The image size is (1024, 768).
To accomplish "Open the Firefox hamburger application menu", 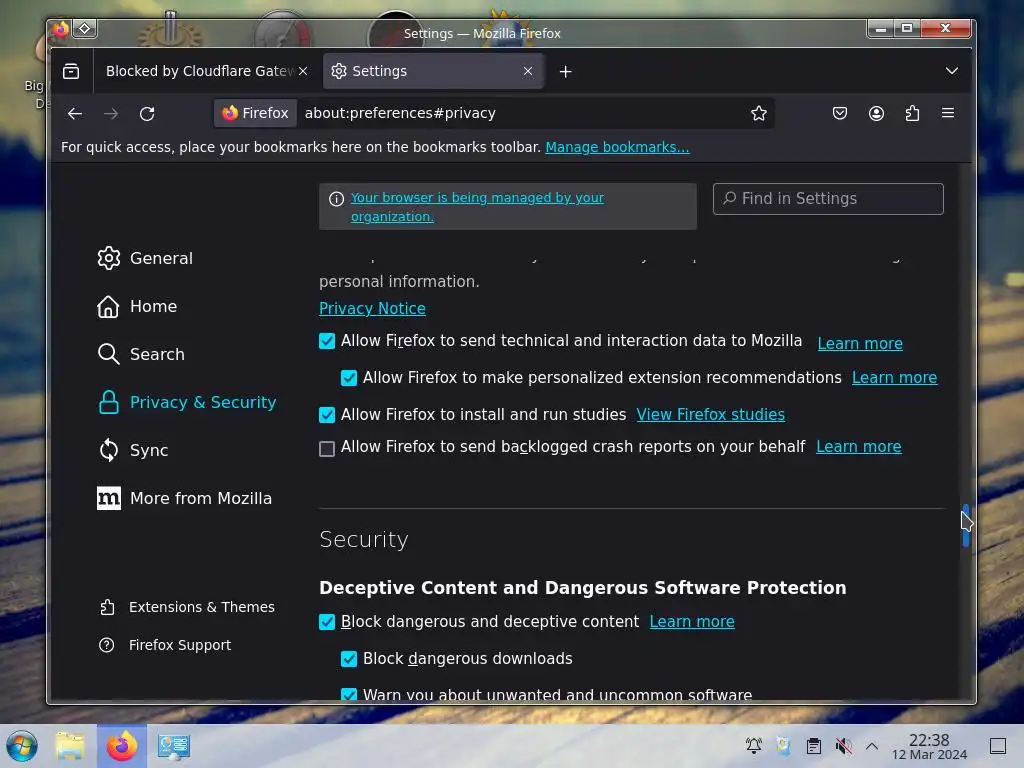I will click(x=948, y=114).
